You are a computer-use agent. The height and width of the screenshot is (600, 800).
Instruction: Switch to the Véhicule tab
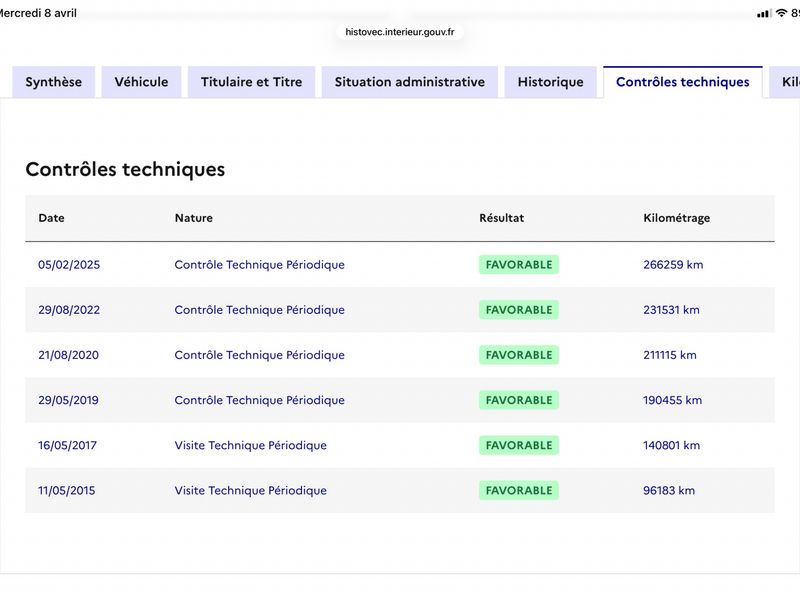pos(141,82)
